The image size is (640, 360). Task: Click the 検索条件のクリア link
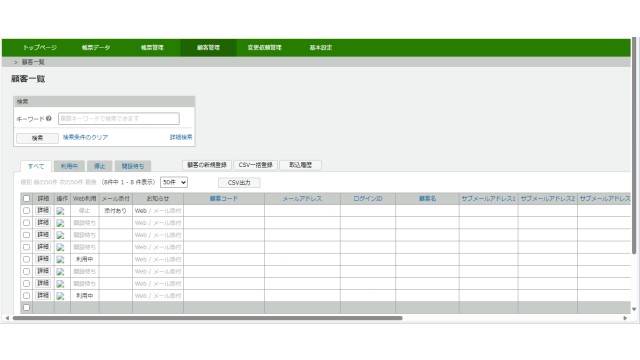click(x=85, y=138)
